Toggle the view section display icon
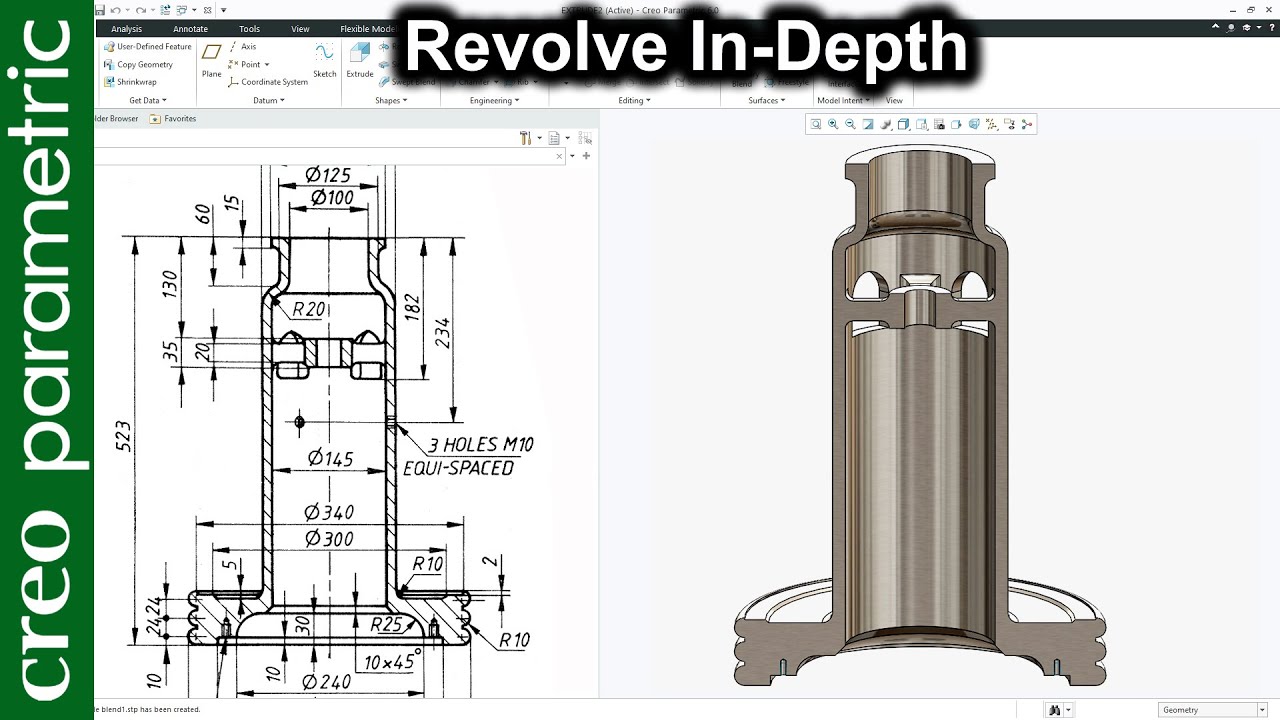The height and width of the screenshot is (720, 1280). (x=974, y=124)
